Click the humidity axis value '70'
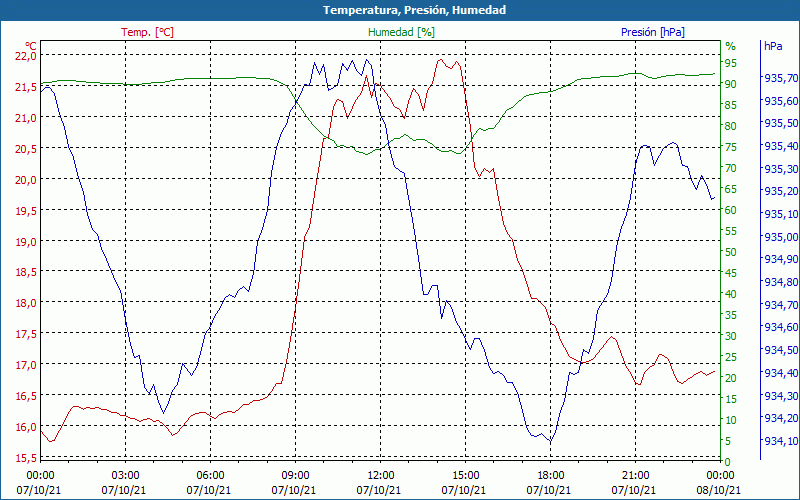 coord(731,168)
